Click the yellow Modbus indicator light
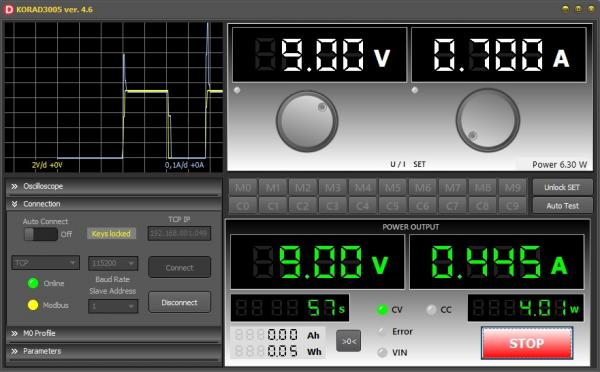The width and height of the screenshot is (600, 372). click(33, 305)
